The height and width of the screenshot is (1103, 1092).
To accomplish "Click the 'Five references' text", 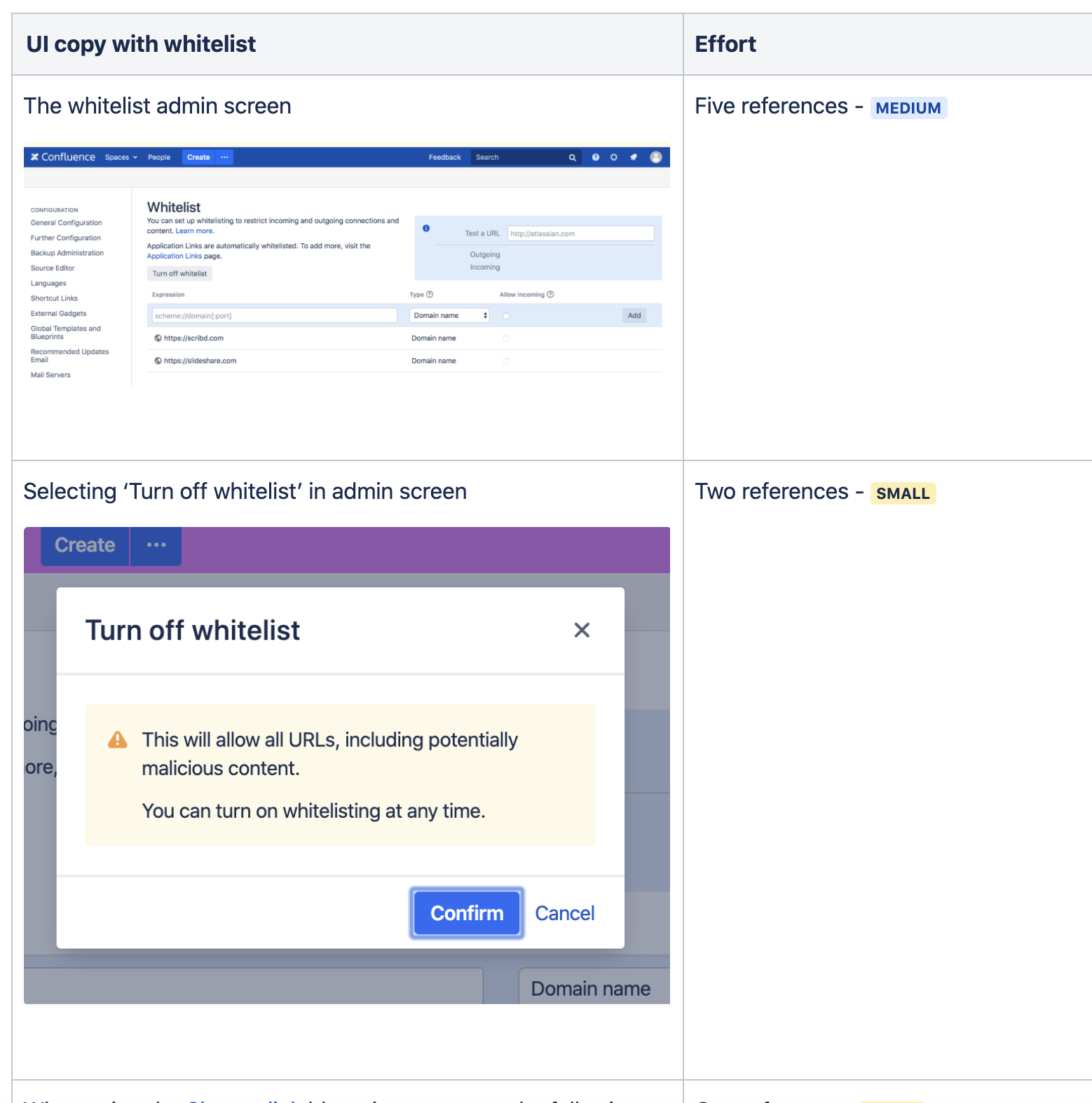I will pyautogui.click(x=771, y=107).
